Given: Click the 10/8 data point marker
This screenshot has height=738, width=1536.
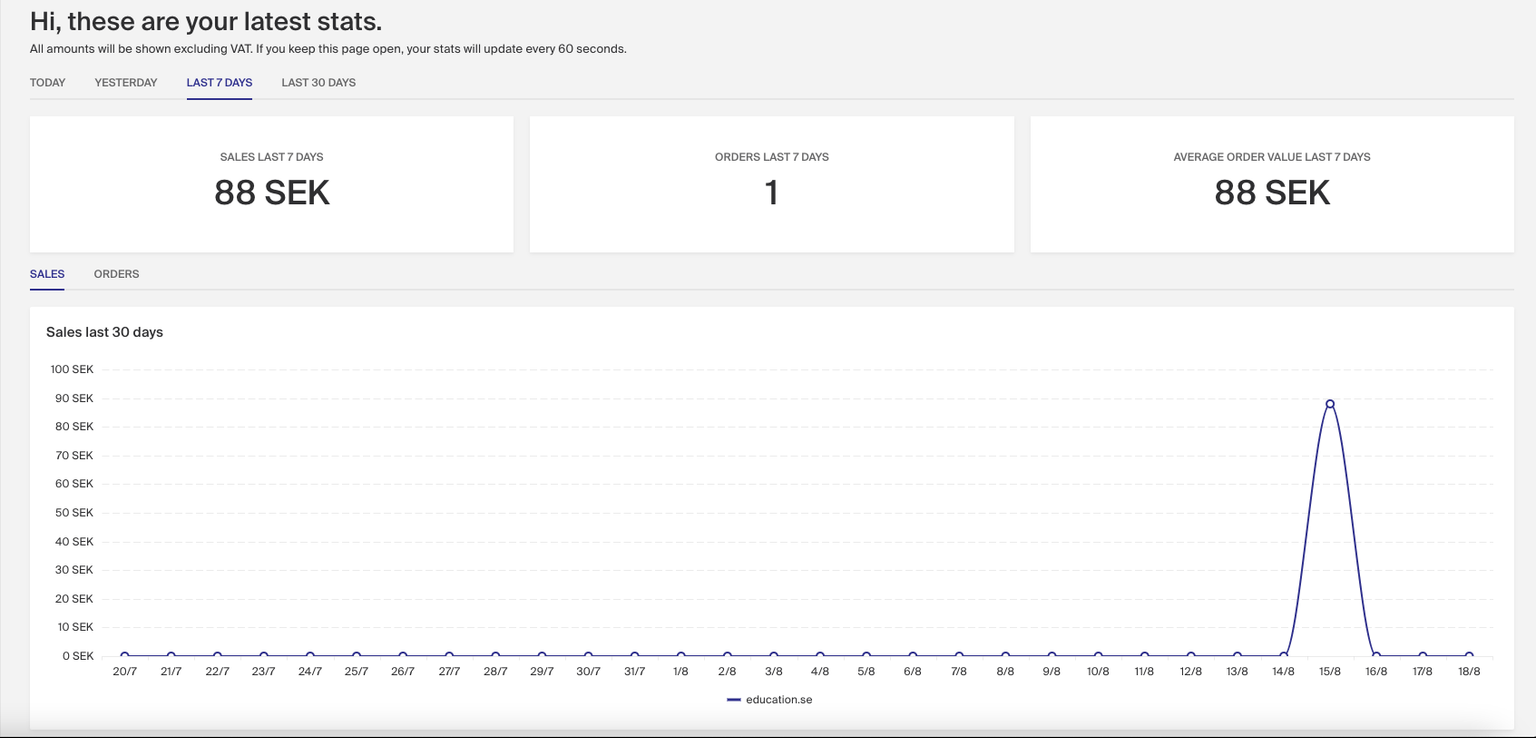Looking at the screenshot, I should (1098, 656).
